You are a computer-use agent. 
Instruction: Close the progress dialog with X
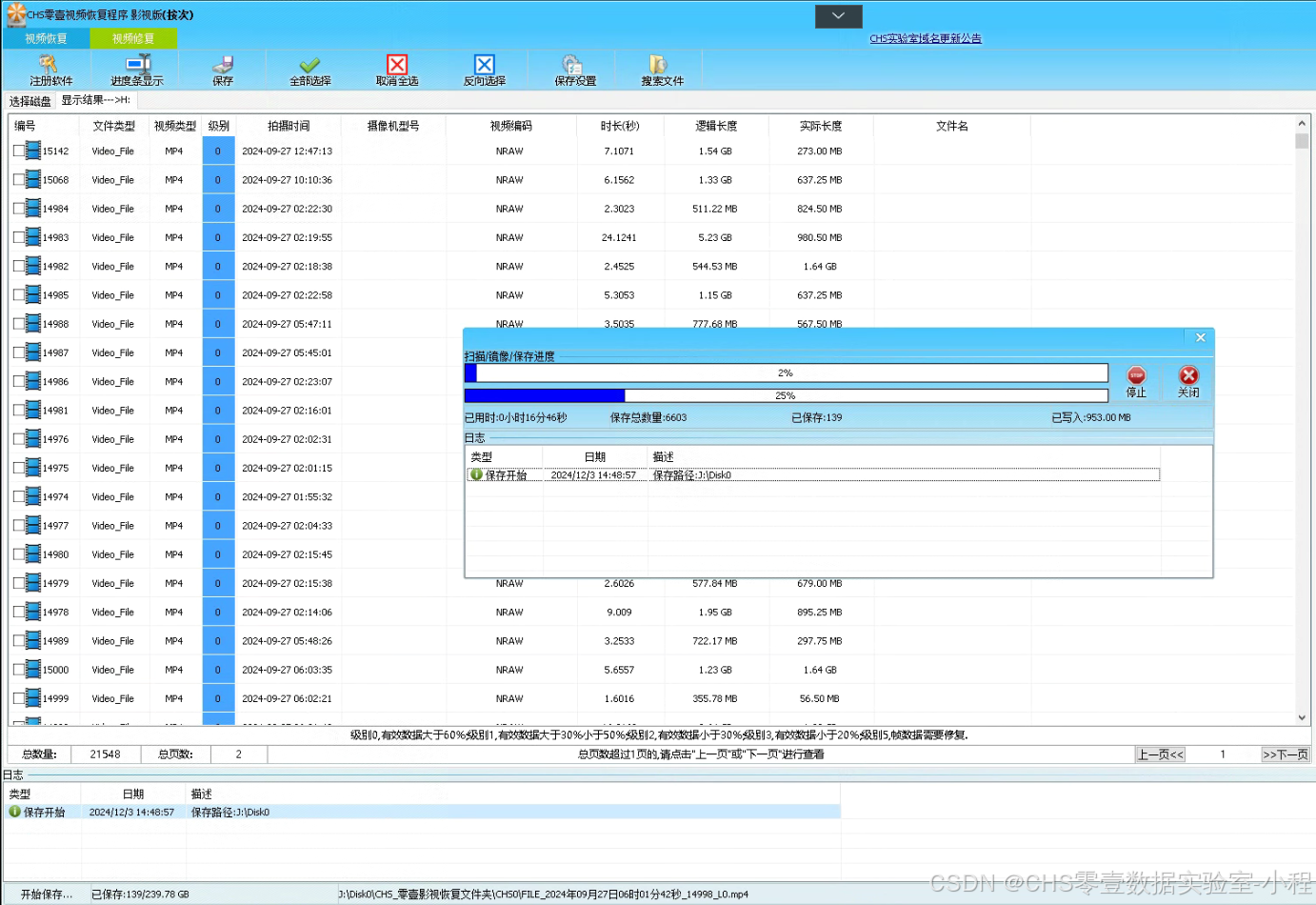(1200, 337)
